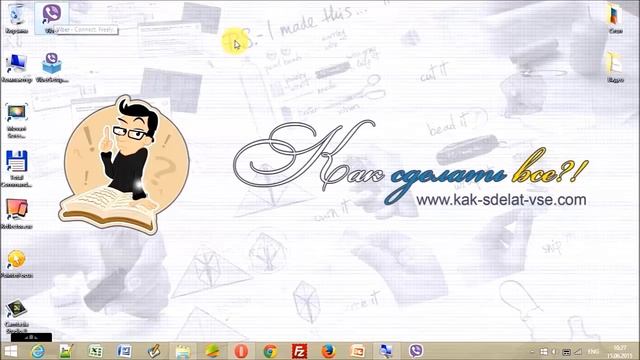Select the ViberSetup installer box icon

51,68
